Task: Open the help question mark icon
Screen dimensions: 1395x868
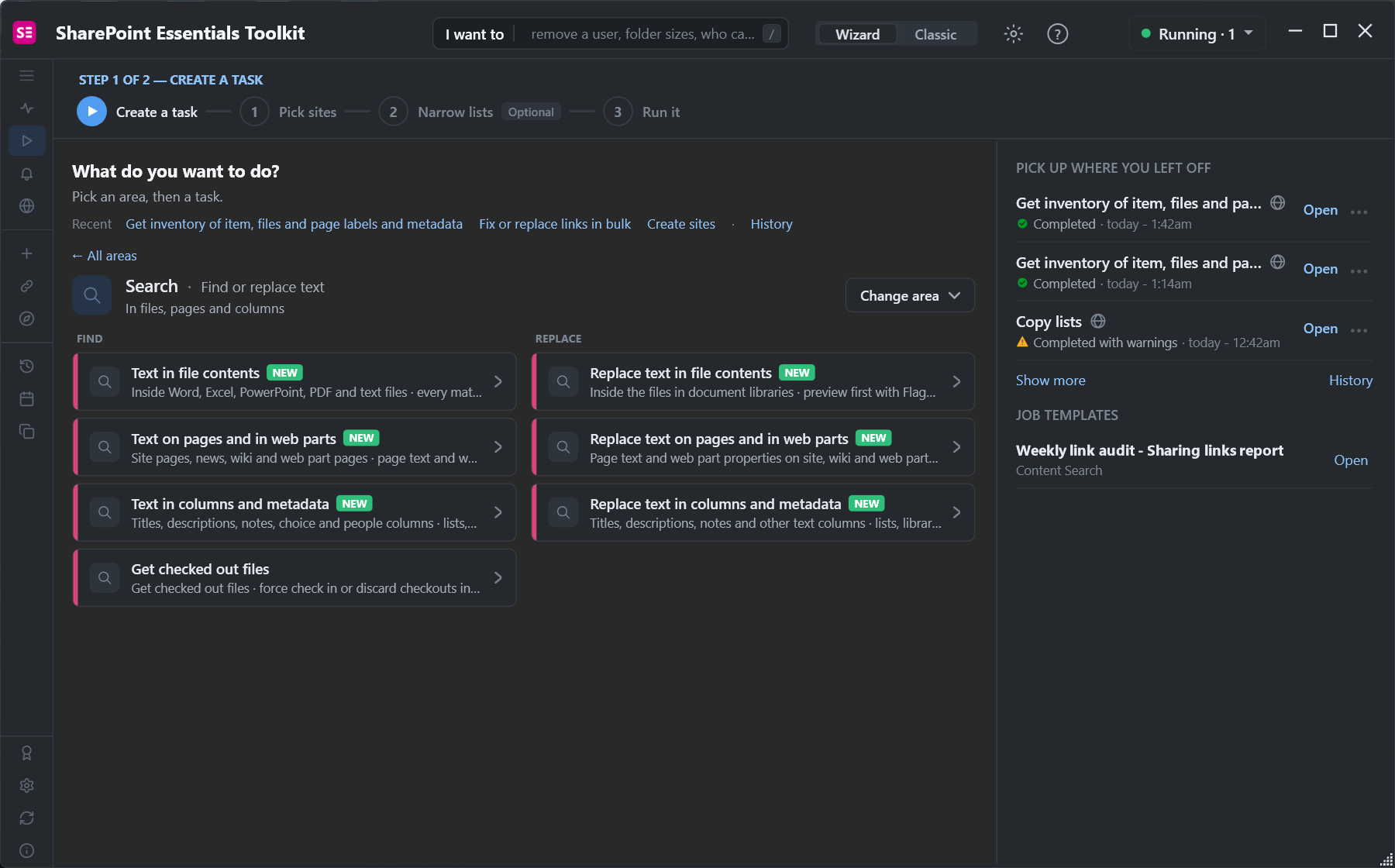Action: pyautogui.click(x=1057, y=34)
